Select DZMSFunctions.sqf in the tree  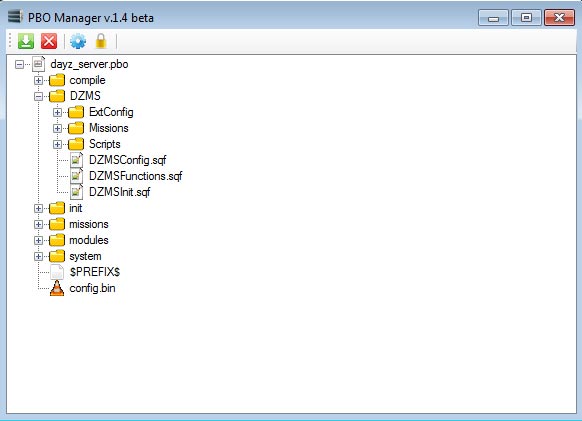135,176
